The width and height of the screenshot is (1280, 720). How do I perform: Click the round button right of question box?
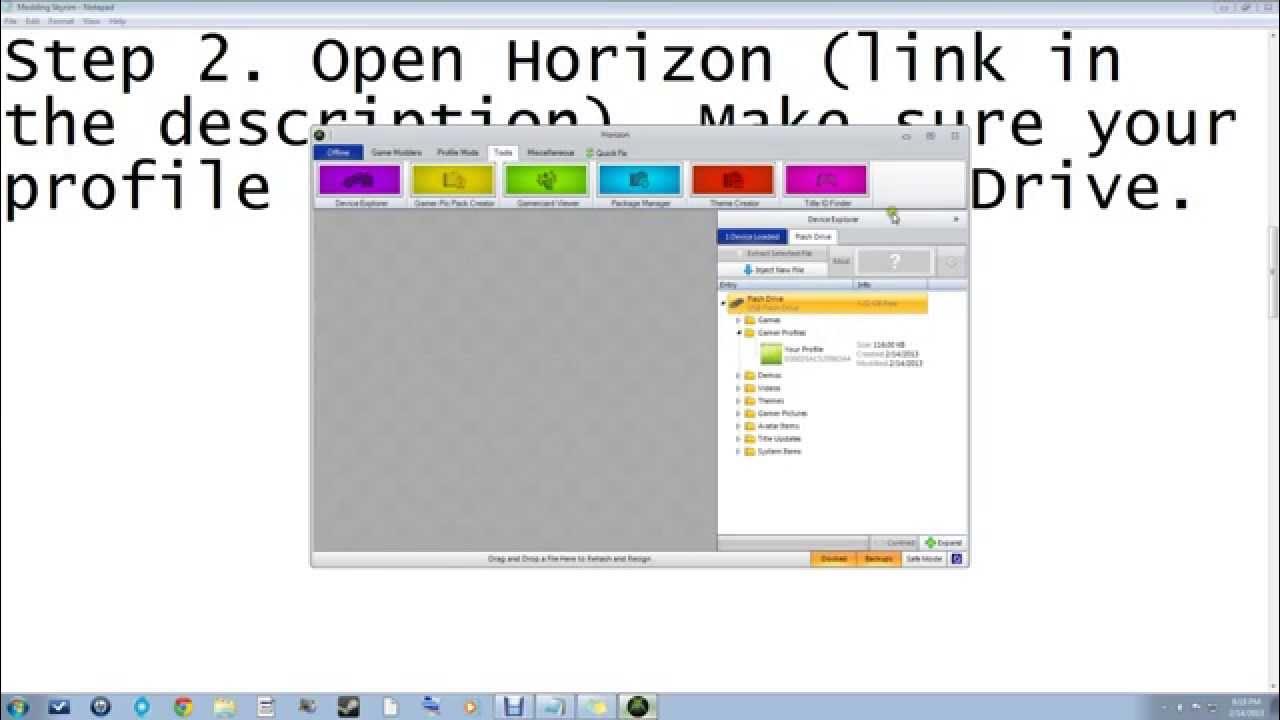point(951,262)
